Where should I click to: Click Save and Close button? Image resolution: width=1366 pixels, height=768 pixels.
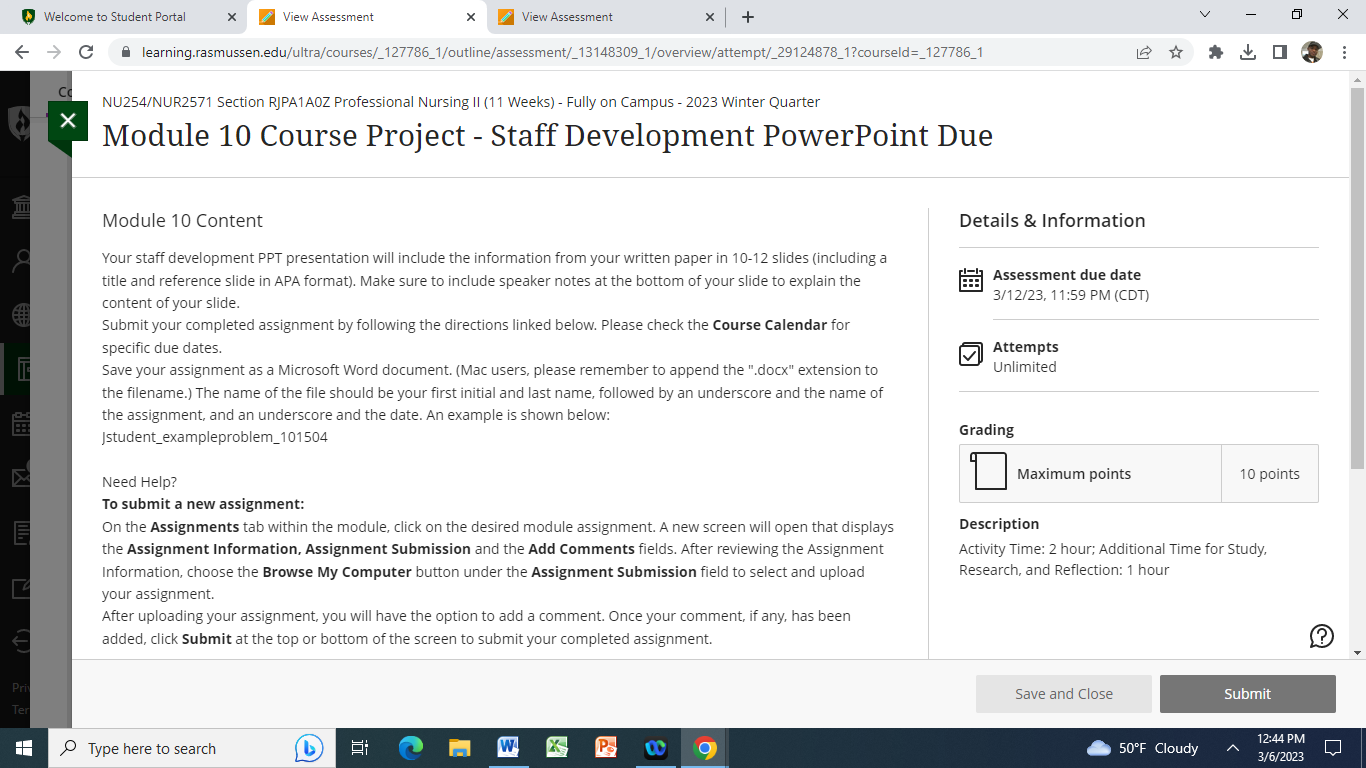1064,694
